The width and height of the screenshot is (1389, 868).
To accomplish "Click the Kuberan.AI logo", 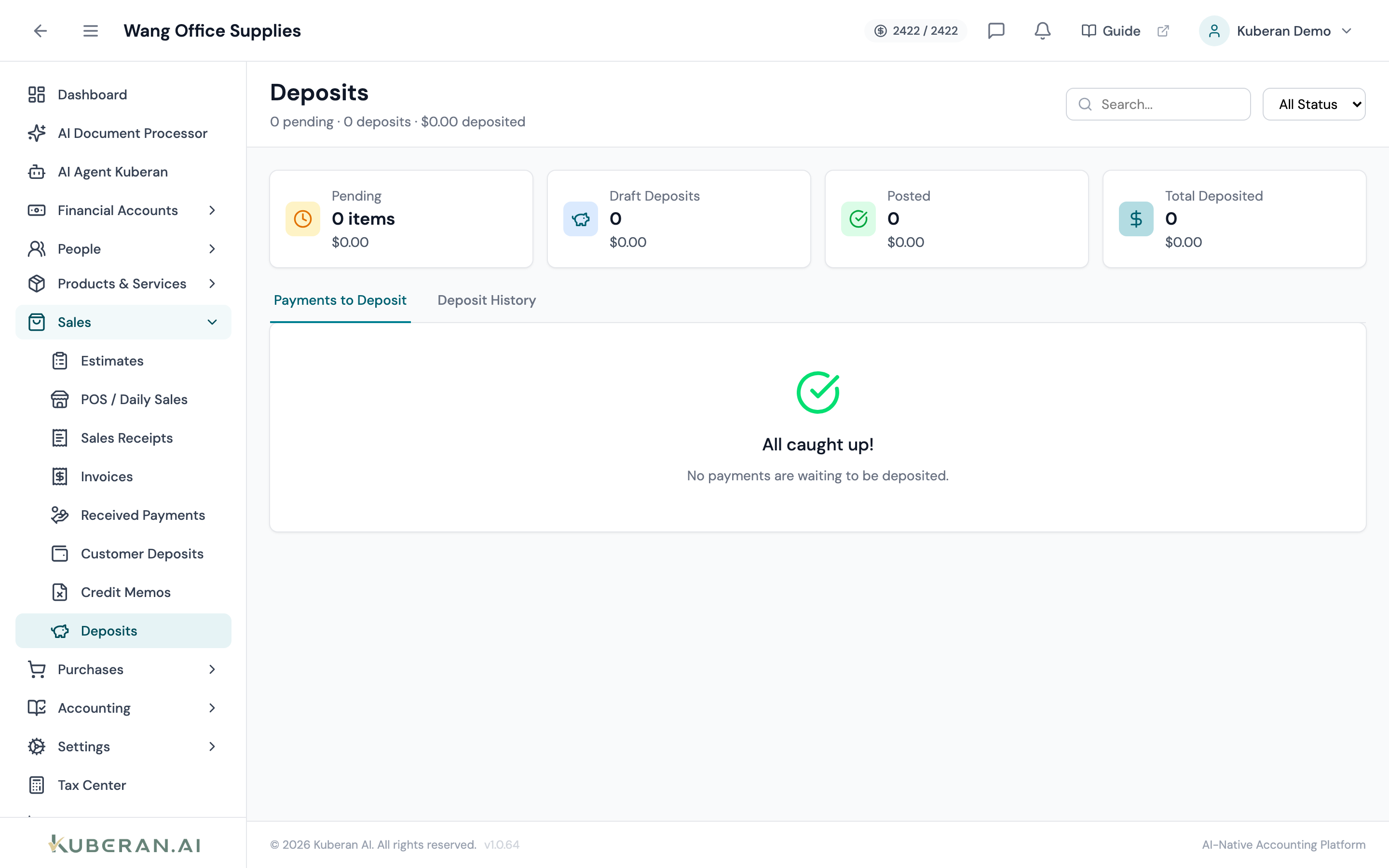I will (124, 844).
